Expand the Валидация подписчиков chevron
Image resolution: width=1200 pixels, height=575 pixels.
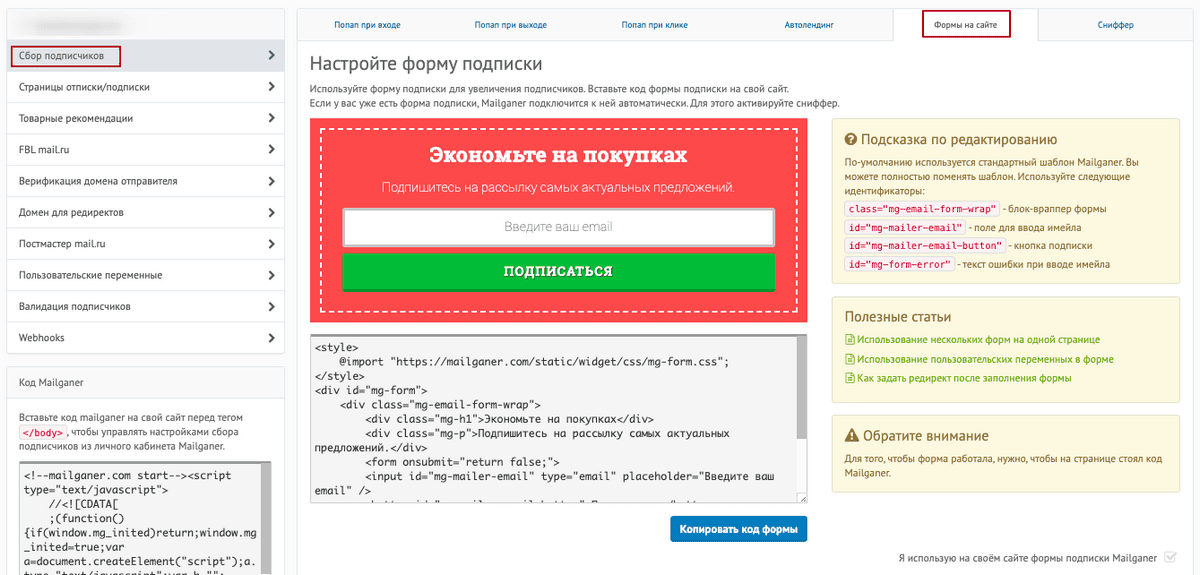point(271,306)
